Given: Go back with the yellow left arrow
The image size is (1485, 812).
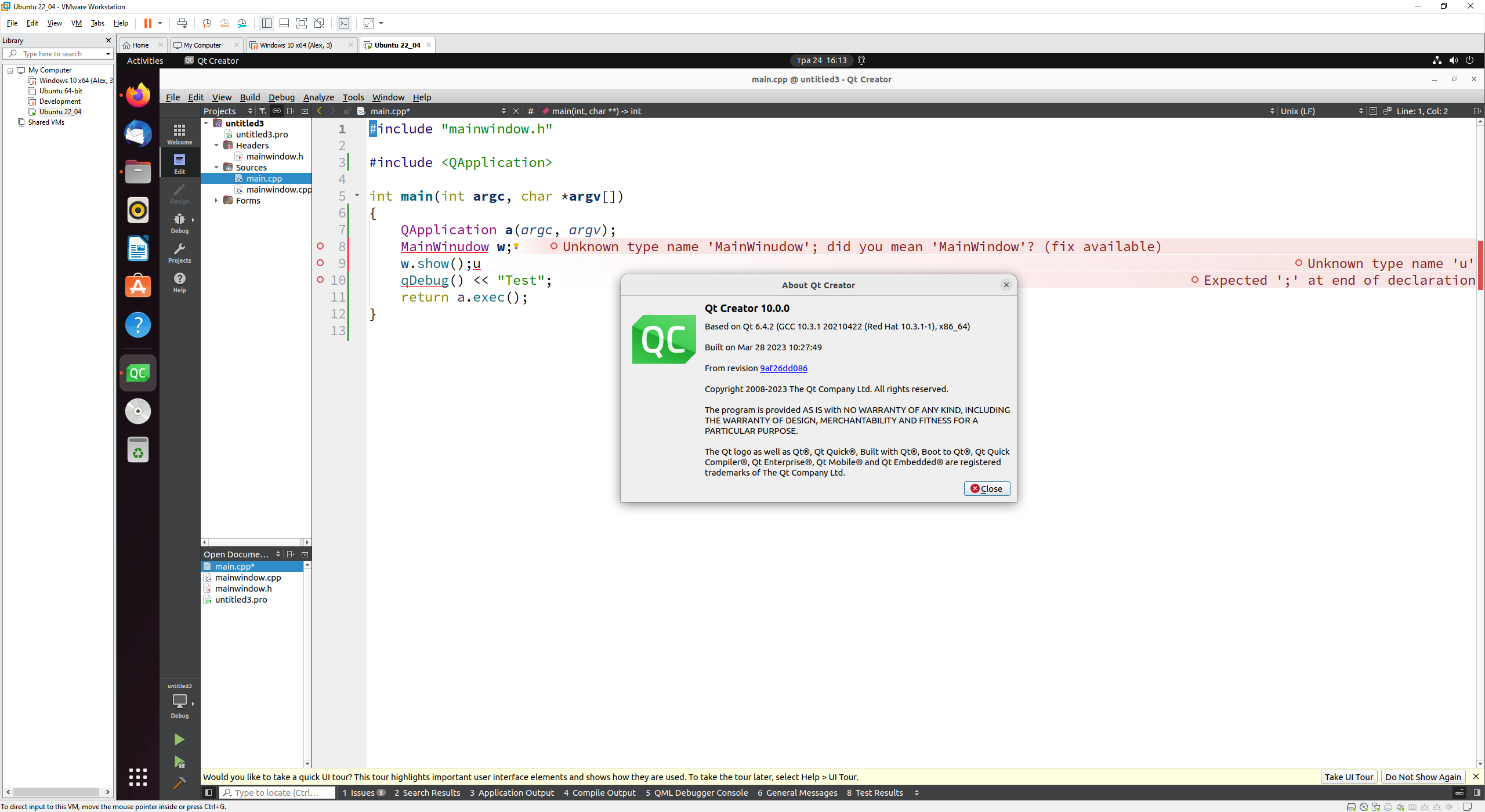Looking at the screenshot, I should pyautogui.click(x=319, y=111).
